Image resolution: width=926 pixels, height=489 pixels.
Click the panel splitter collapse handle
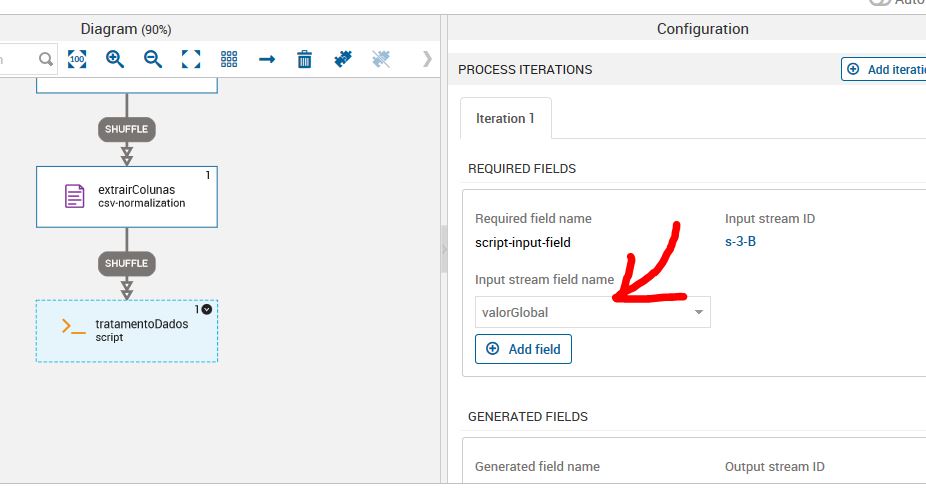point(444,249)
